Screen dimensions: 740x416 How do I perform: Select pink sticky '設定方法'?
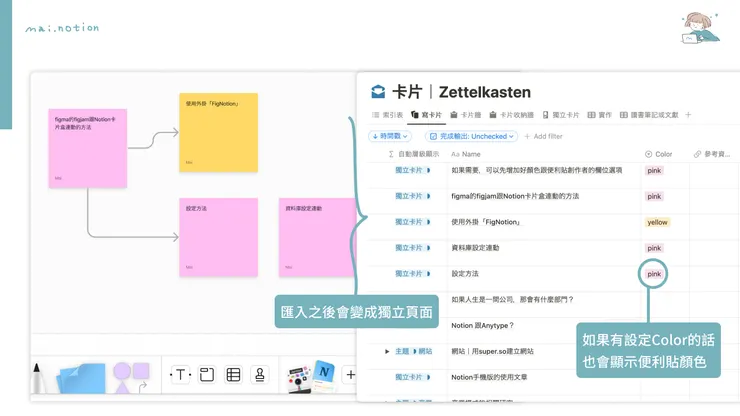point(219,237)
